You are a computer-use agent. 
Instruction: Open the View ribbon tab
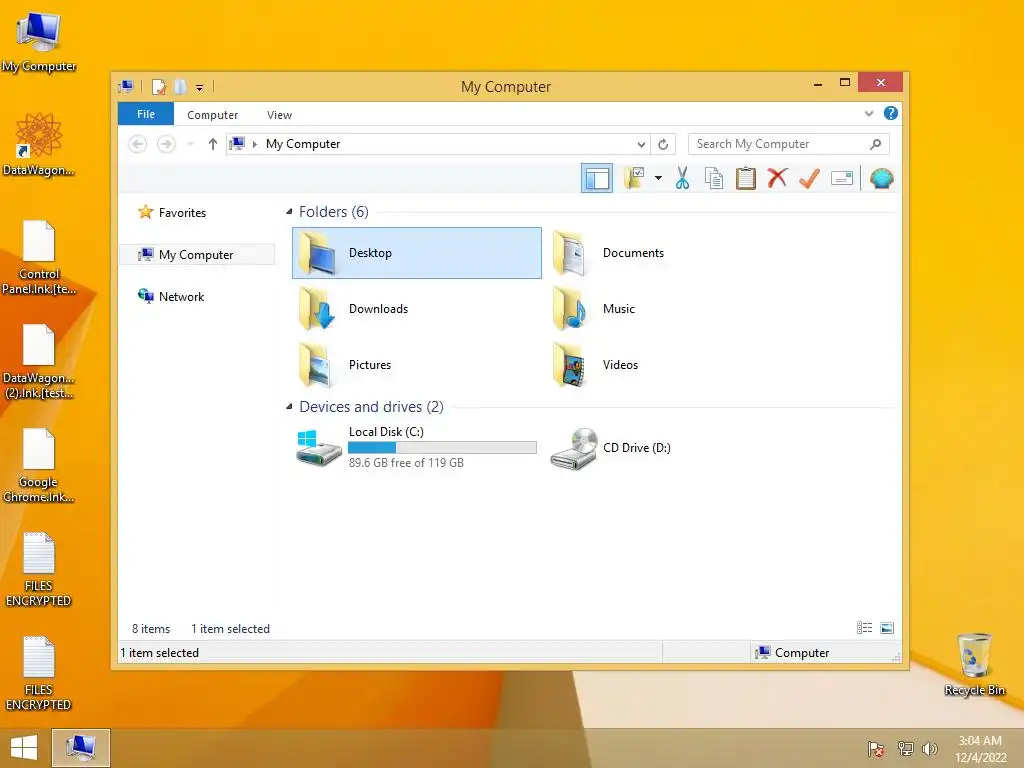pyautogui.click(x=280, y=114)
